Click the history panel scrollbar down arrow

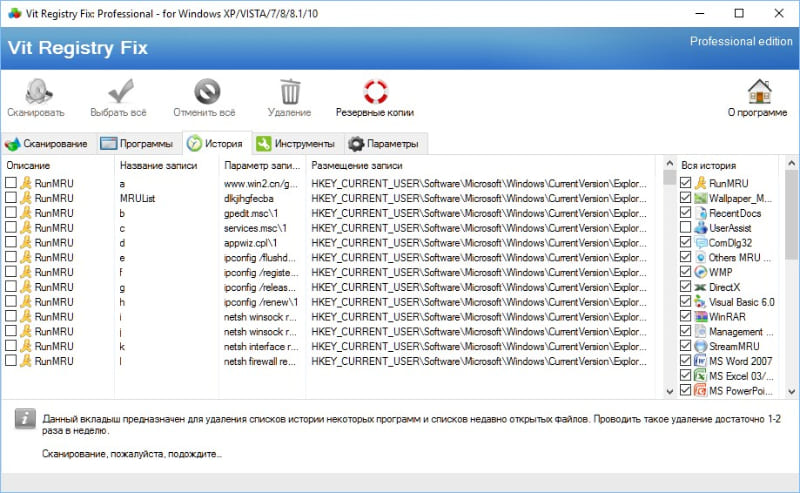tap(791, 391)
